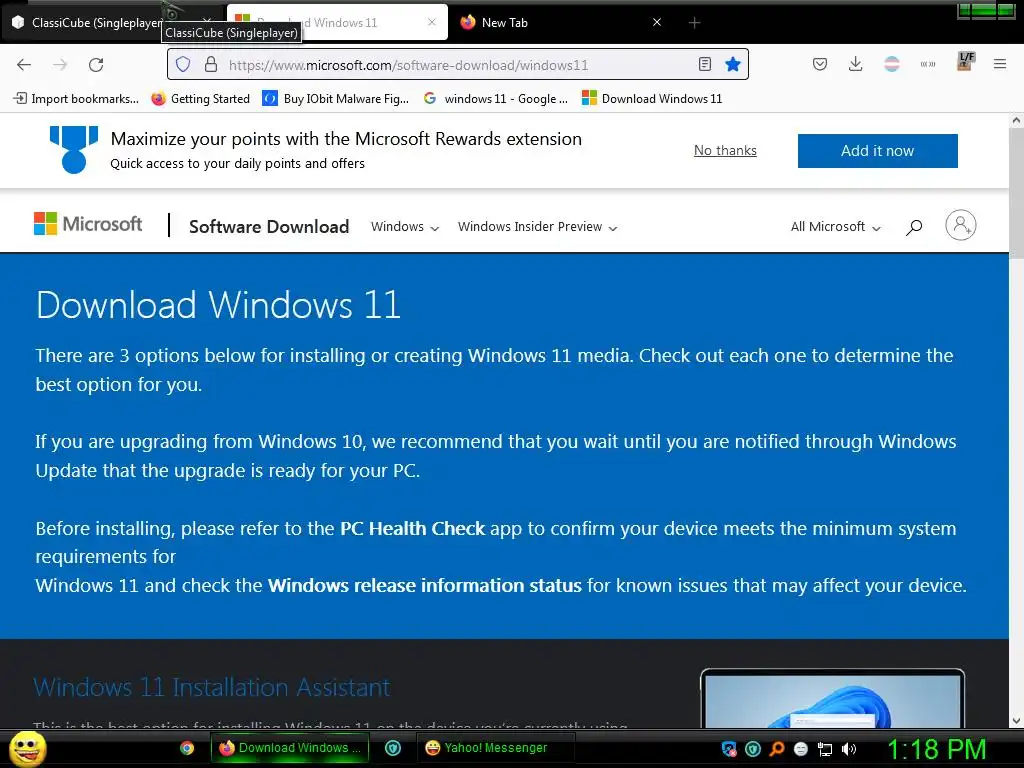Click the striped pink-blue extension icon
This screenshot has width=1024, height=768.
[891, 64]
